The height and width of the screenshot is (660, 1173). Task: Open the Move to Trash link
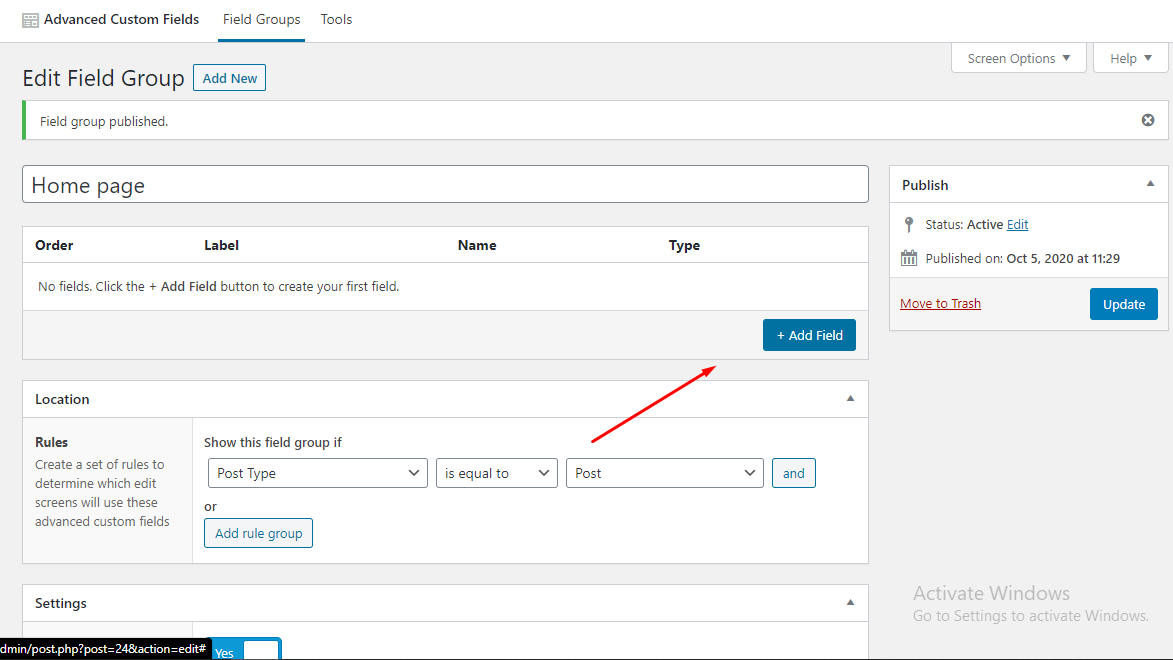[x=940, y=302]
